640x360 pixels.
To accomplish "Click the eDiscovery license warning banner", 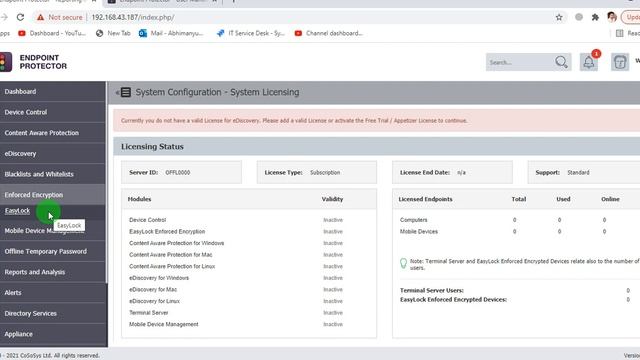I will 376,120.
